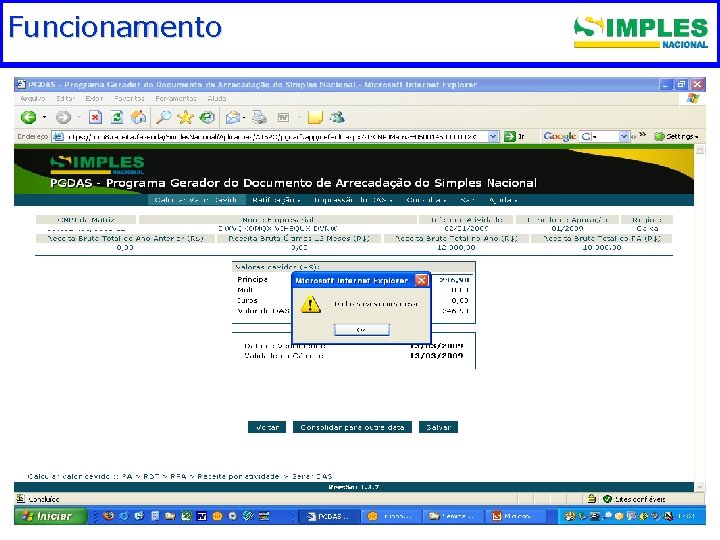This screenshot has height=540, width=720.
Task: Click OK in the alert dialog
Action: coord(362,330)
